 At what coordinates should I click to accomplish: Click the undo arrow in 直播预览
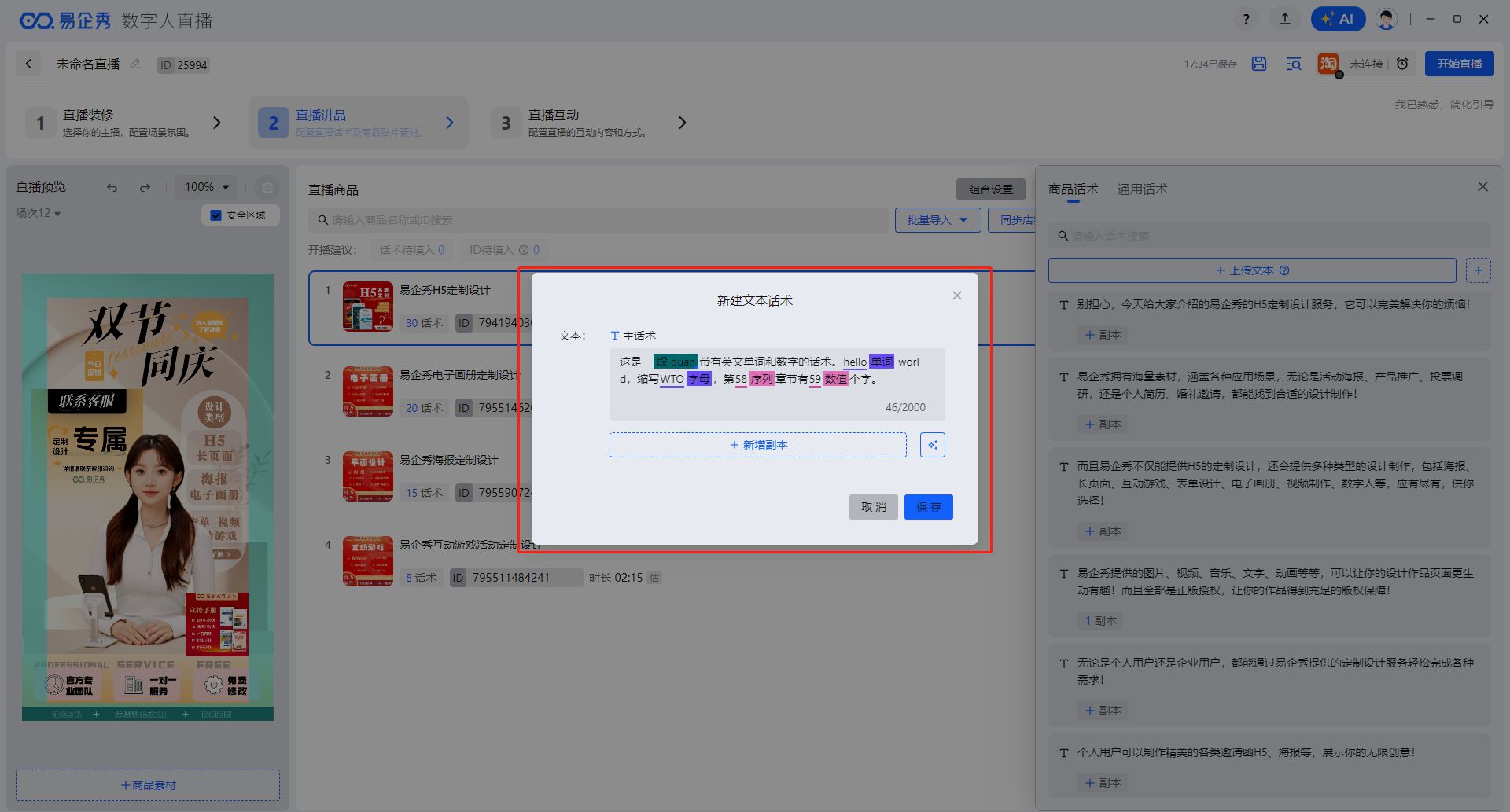112,187
